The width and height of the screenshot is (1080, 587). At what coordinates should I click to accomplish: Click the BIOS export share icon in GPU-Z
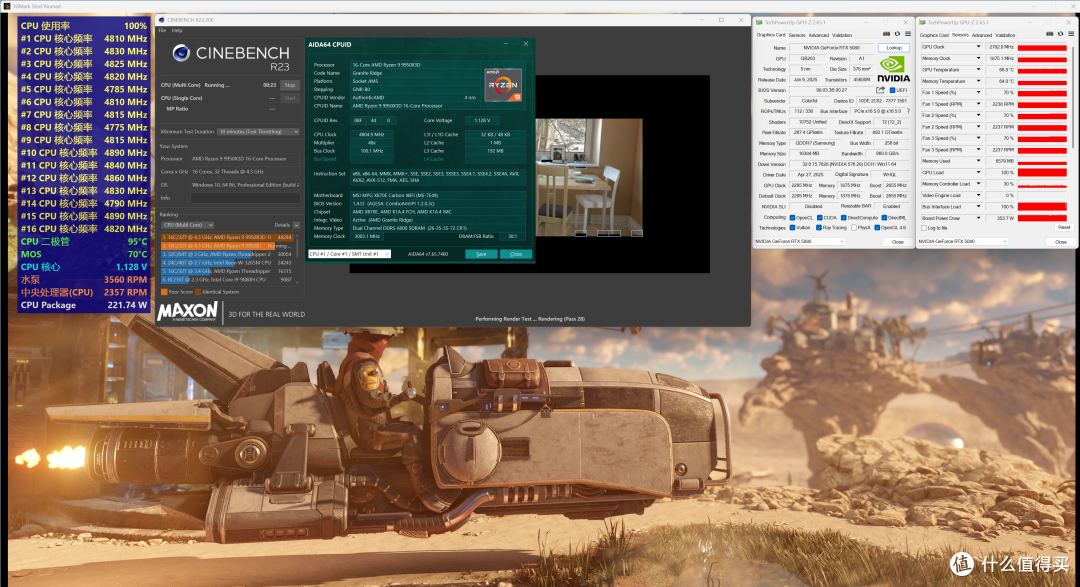point(880,90)
